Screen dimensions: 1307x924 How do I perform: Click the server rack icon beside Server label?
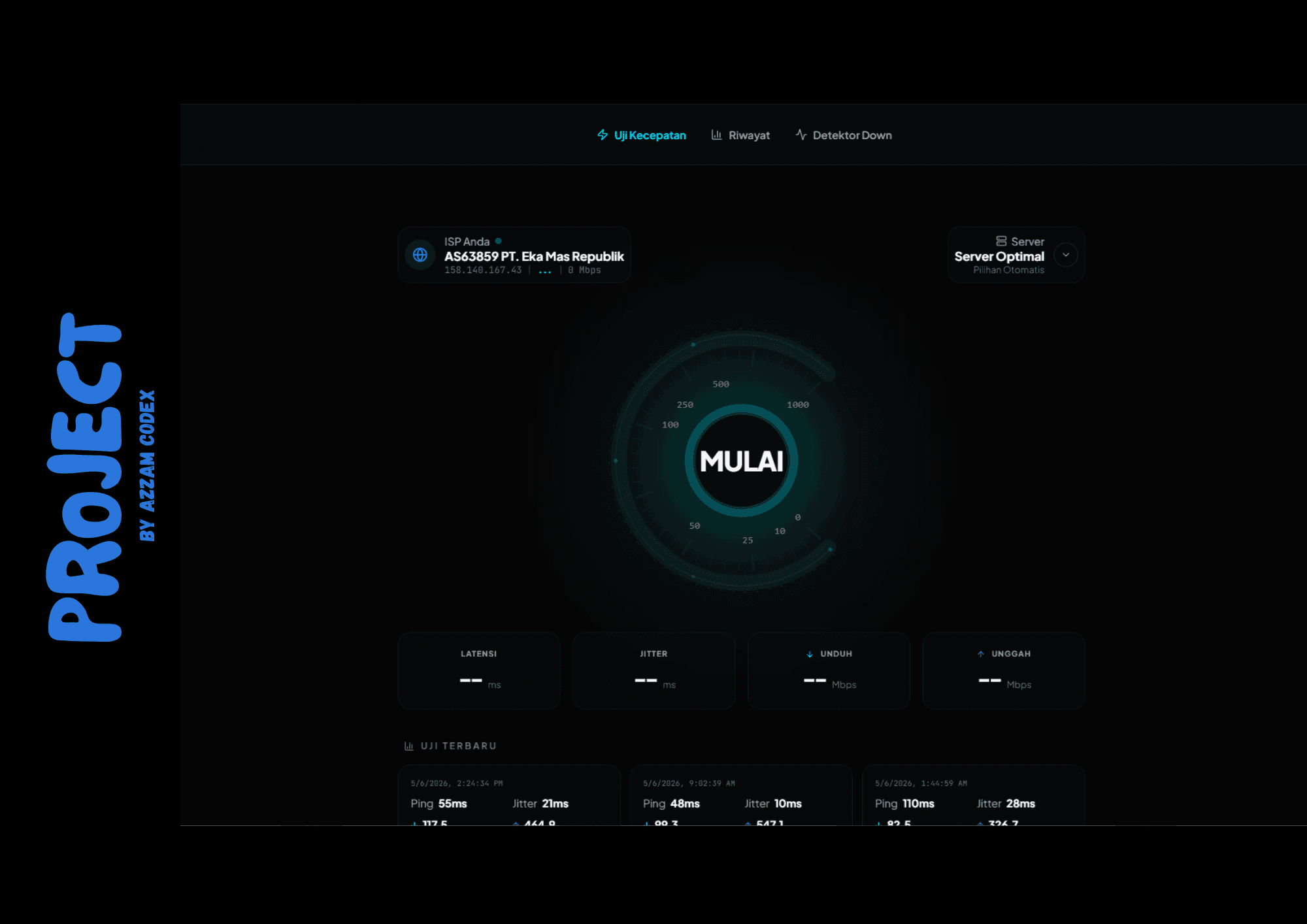(x=1001, y=241)
